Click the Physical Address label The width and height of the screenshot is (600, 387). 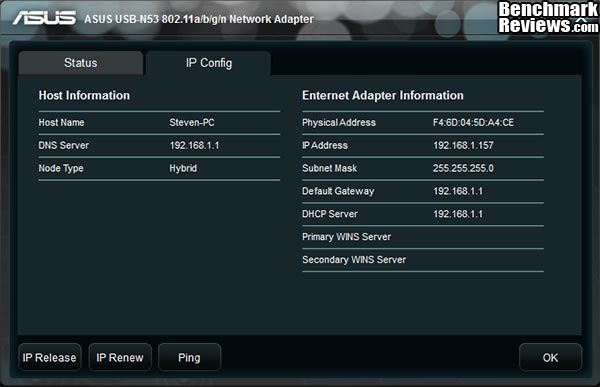click(x=339, y=122)
